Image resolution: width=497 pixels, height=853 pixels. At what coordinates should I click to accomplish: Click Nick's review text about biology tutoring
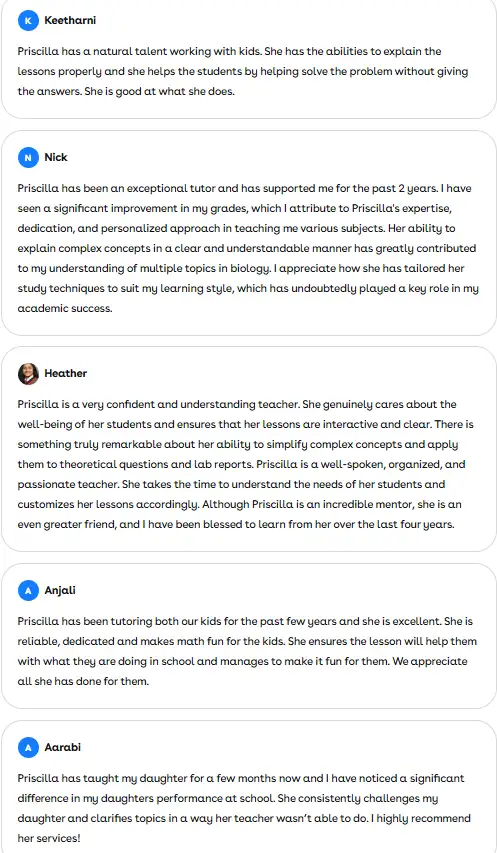point(248,248)
